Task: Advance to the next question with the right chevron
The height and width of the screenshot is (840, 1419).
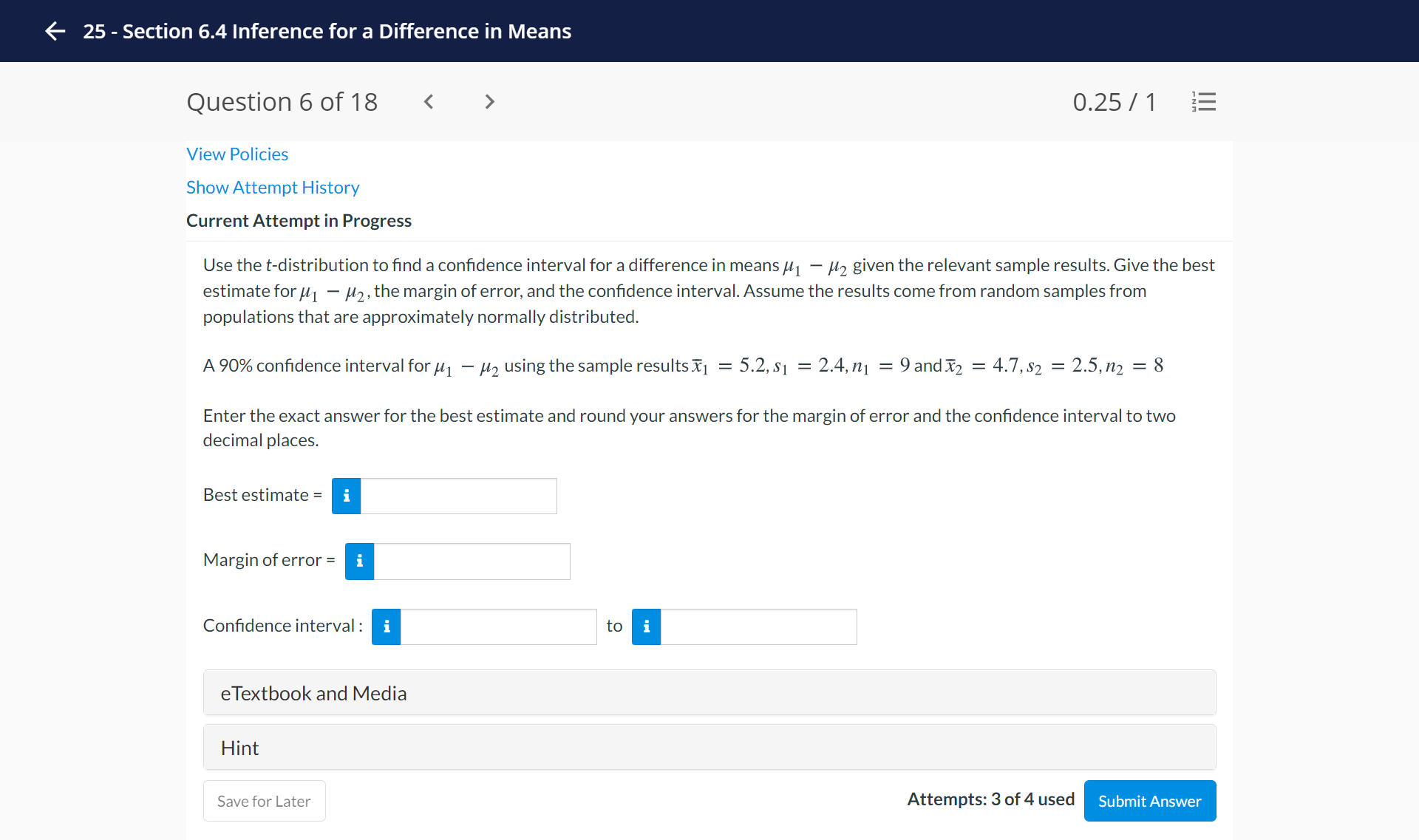Action: pos(489,102)
